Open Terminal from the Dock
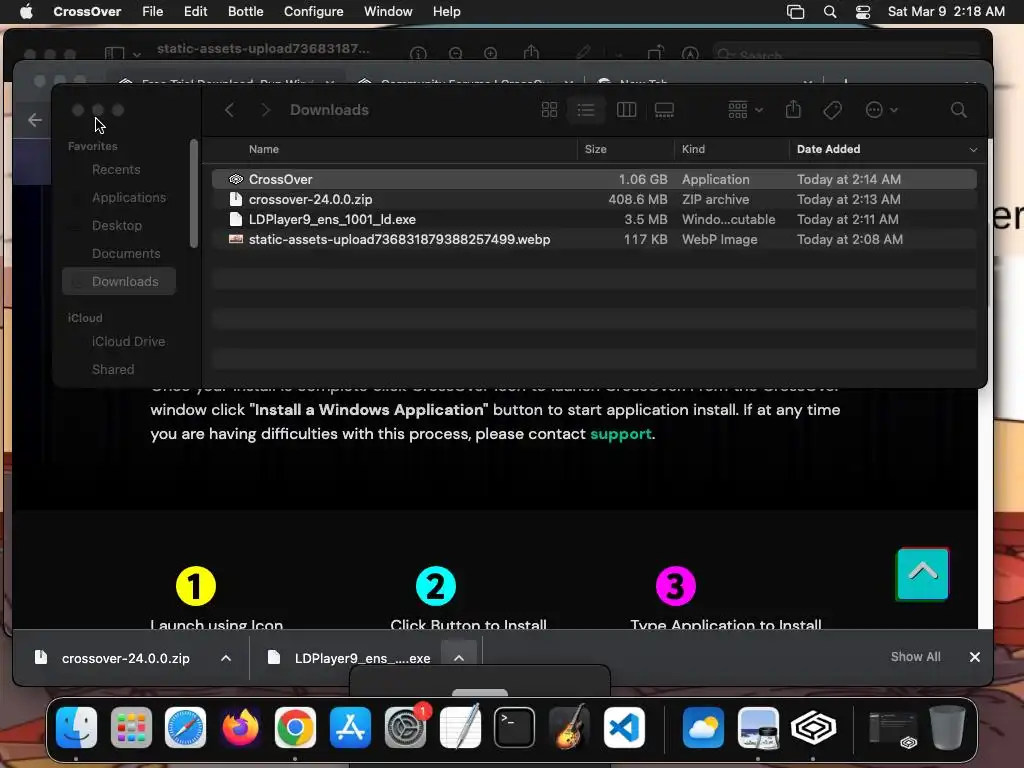The width and height of the screenshot is (1024, 768). point(515,727)
